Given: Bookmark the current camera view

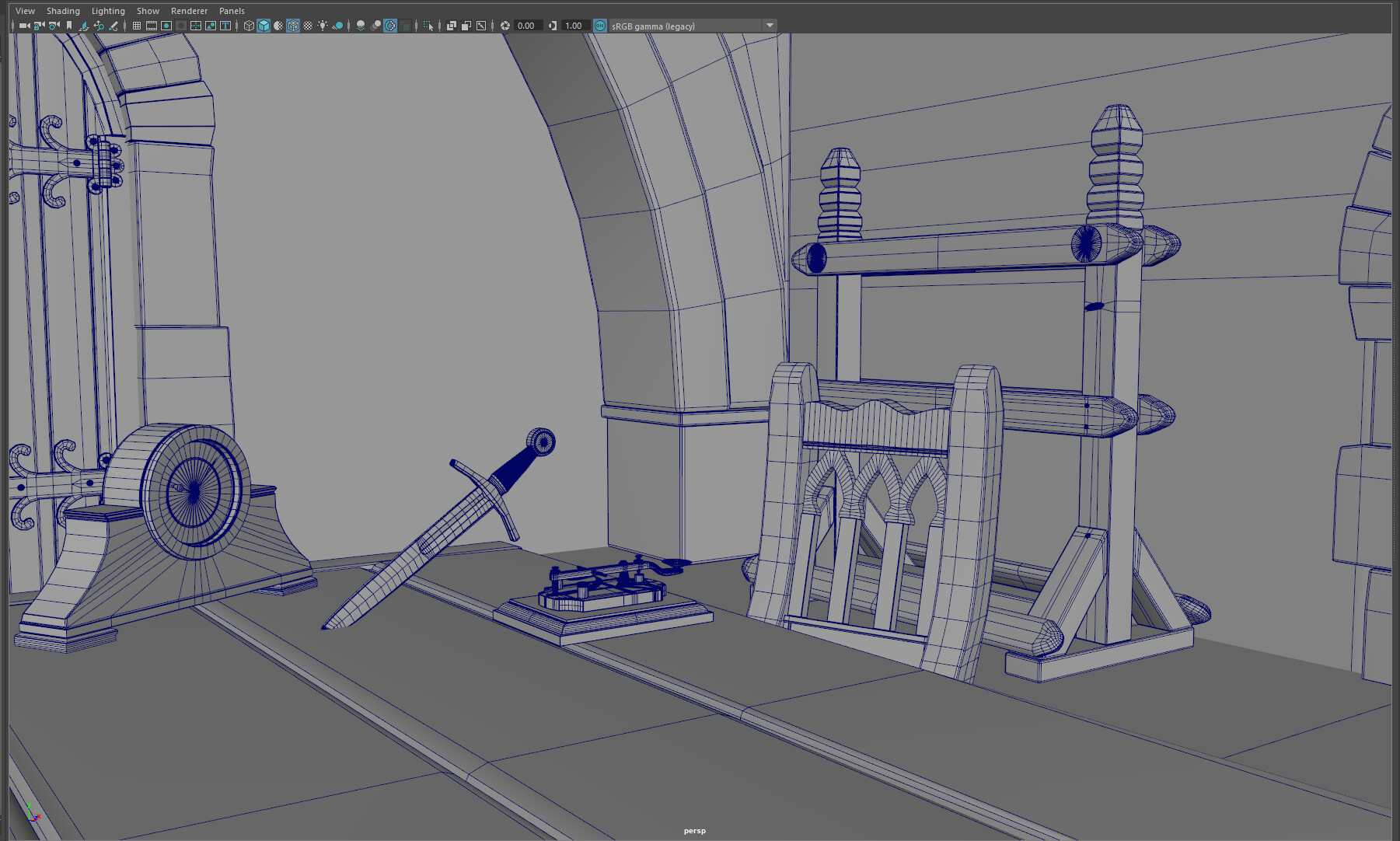Looking at the screenshot, I should [x=69, y=26].
